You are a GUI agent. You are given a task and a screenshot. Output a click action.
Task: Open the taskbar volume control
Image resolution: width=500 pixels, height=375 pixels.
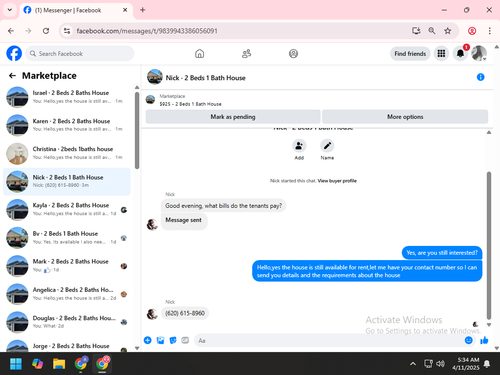[440, 364]
